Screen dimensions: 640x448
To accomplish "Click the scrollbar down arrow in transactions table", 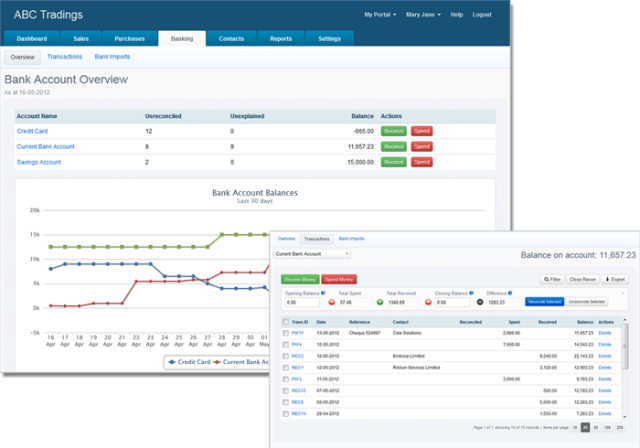I will [x=624, y=417].
